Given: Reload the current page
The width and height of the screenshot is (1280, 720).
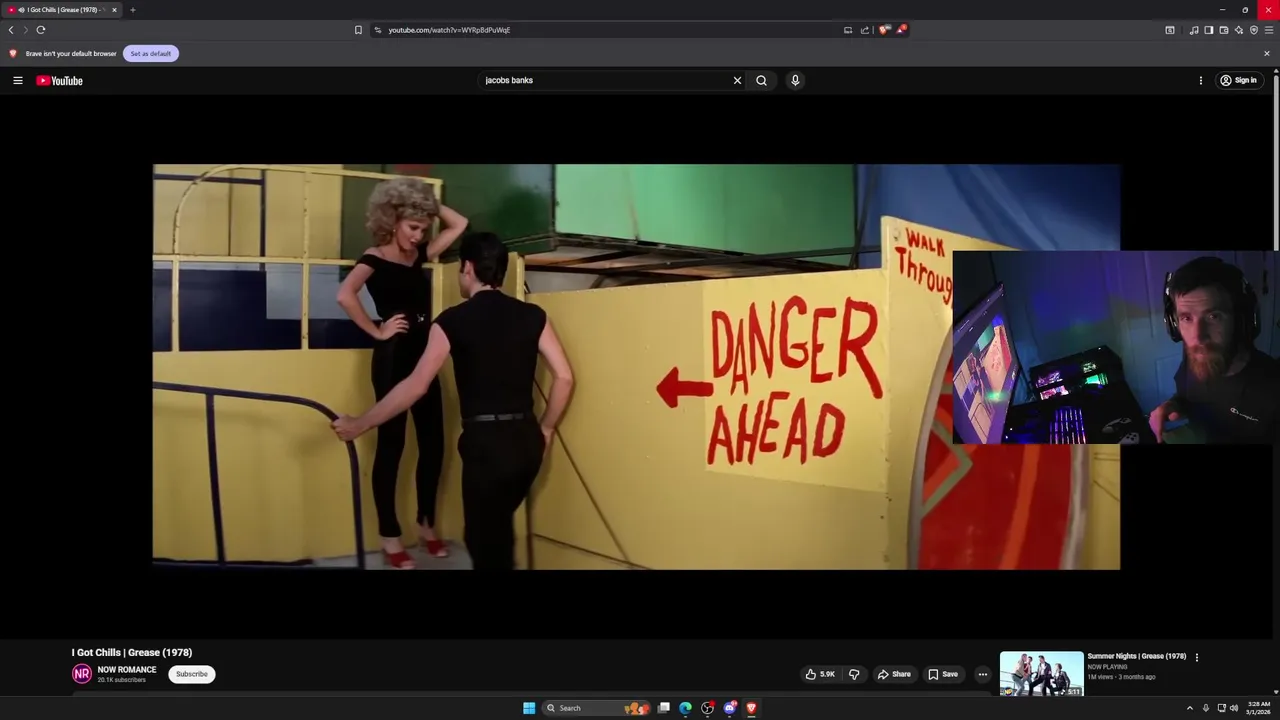Looking at the screenshot, I should [x=41, y=30].
